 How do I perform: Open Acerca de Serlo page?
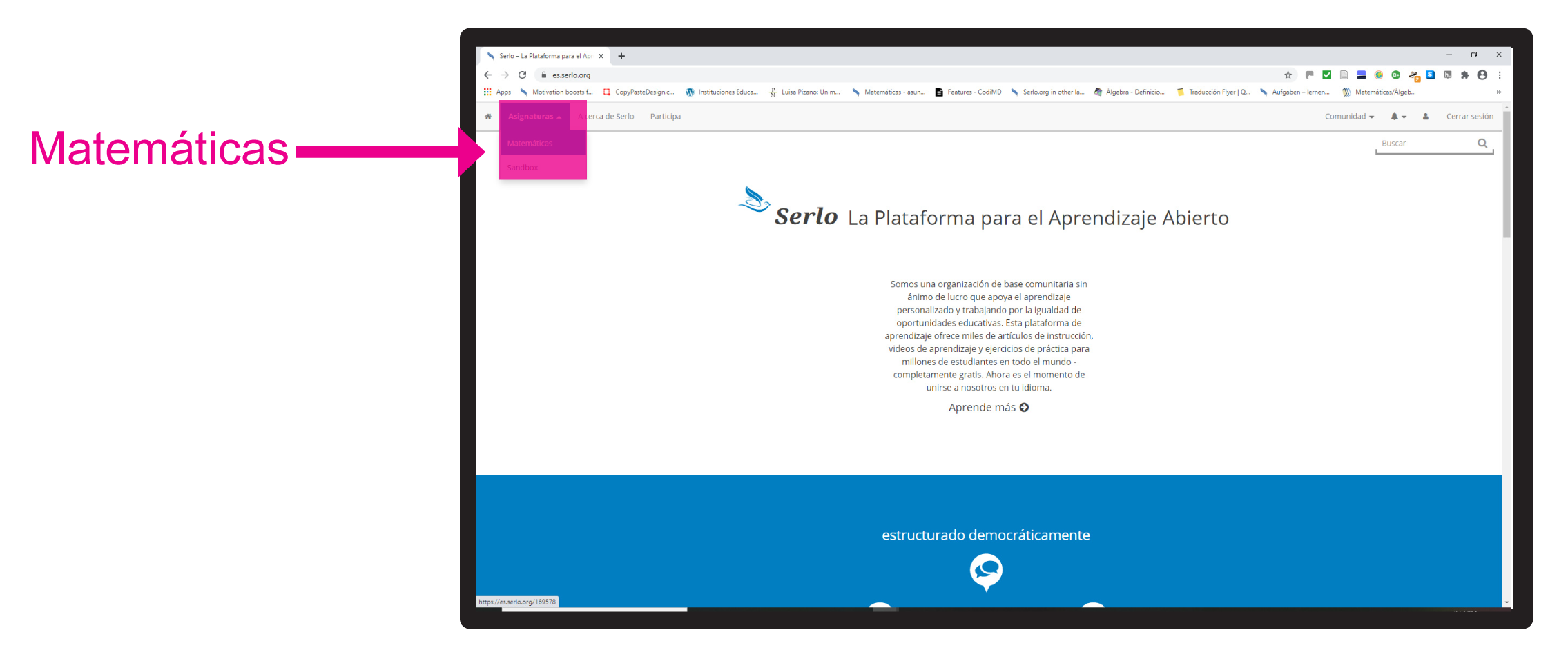click(x=606, y=117)
